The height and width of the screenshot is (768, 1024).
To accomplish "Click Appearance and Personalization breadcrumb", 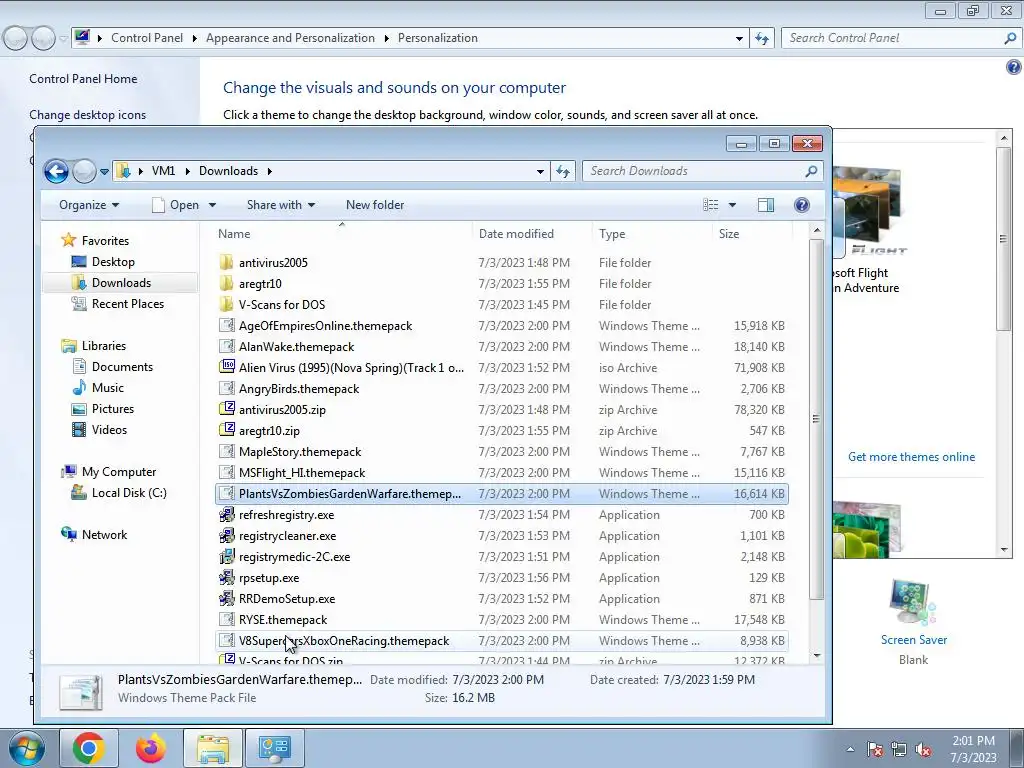I will (x=291, y=38).
